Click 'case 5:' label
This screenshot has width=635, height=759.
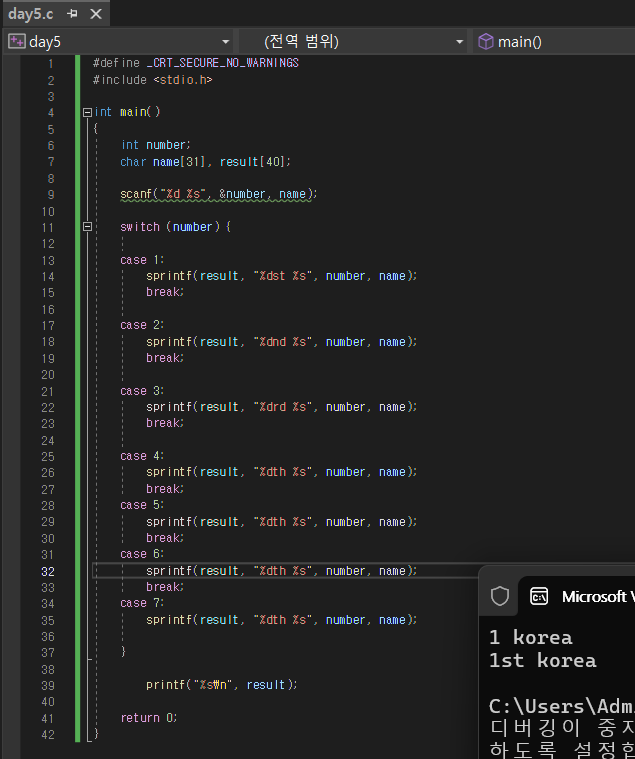click(142, 505)
